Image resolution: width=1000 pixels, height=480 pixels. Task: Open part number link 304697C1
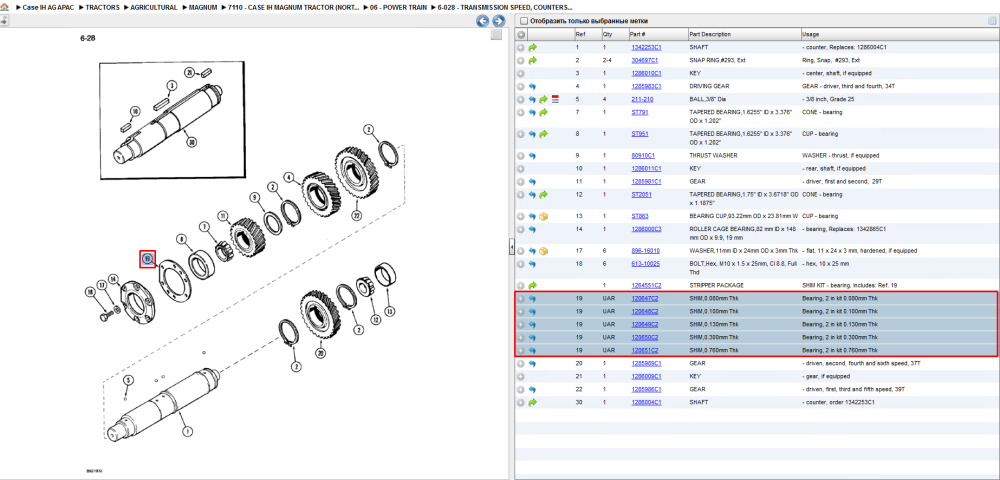coord(644,61)
